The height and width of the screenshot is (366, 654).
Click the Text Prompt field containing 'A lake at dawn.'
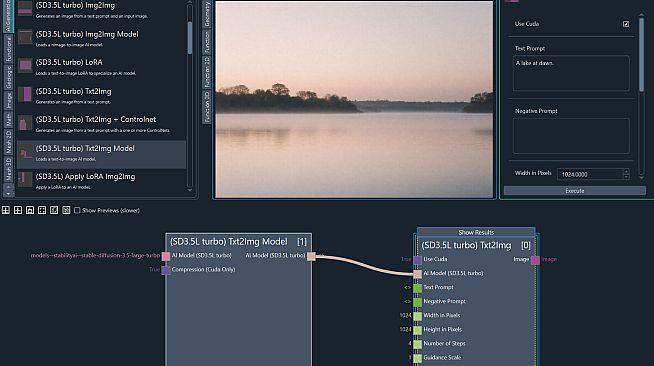[571, 73]
